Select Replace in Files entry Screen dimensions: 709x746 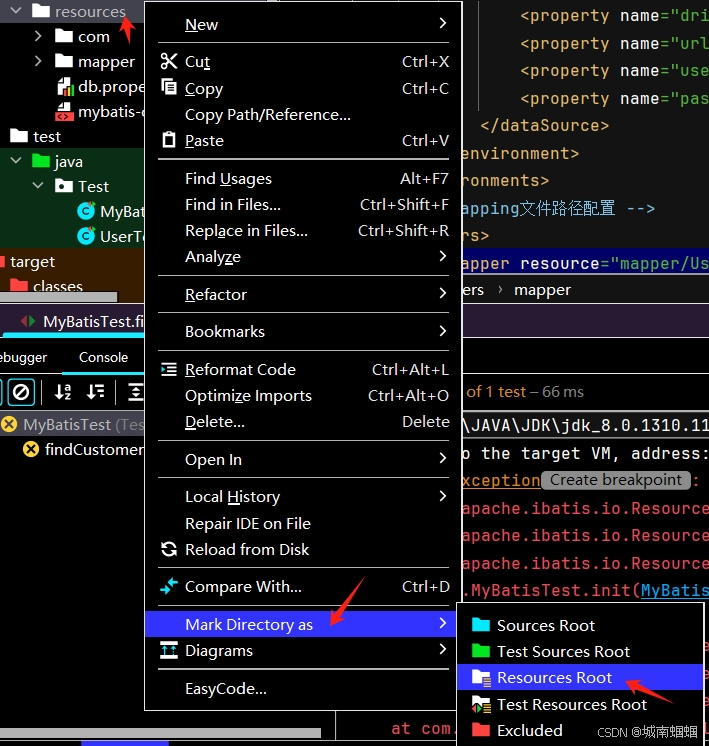(303, 230)
